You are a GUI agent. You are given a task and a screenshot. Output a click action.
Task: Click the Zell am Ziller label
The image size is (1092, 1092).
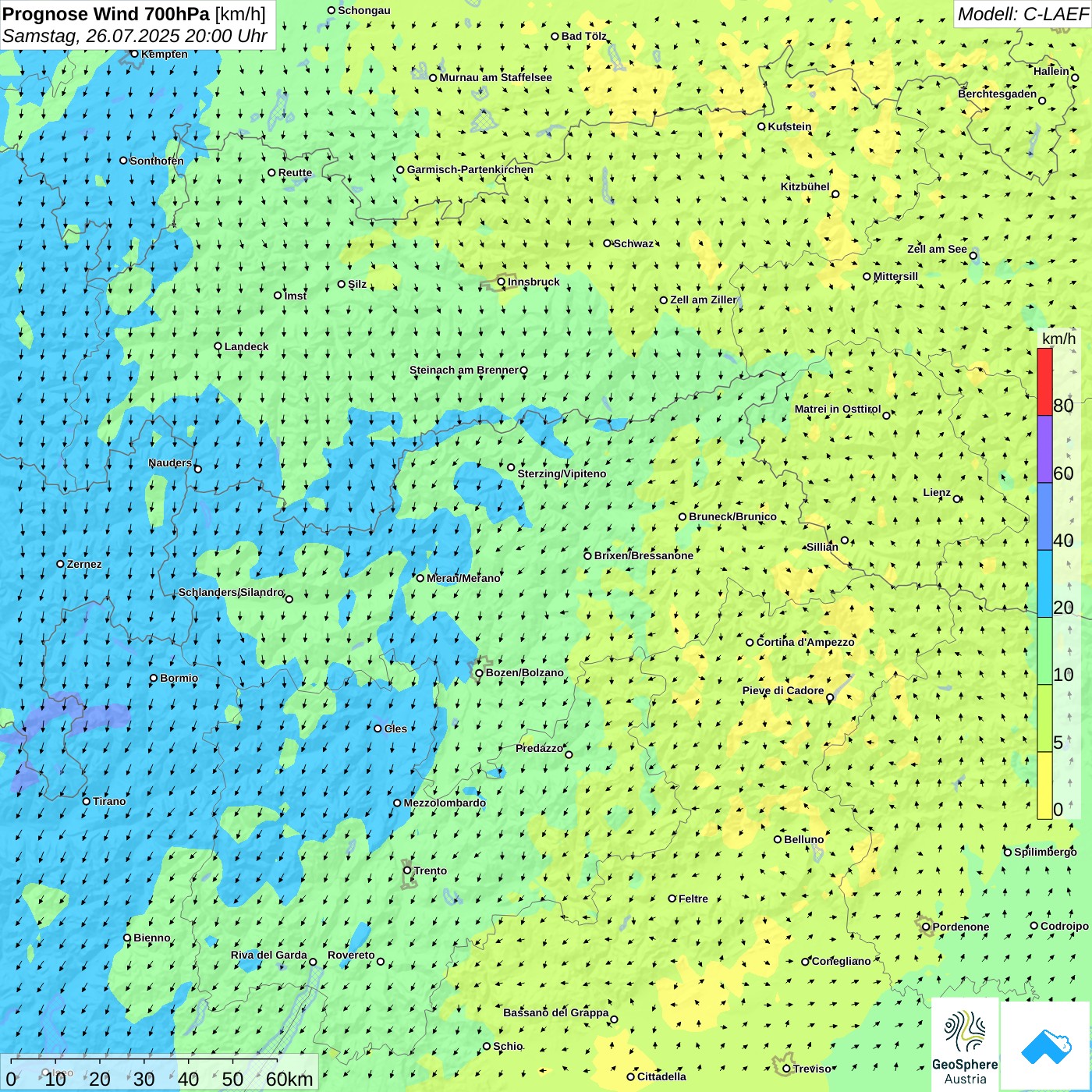[704, 300]
